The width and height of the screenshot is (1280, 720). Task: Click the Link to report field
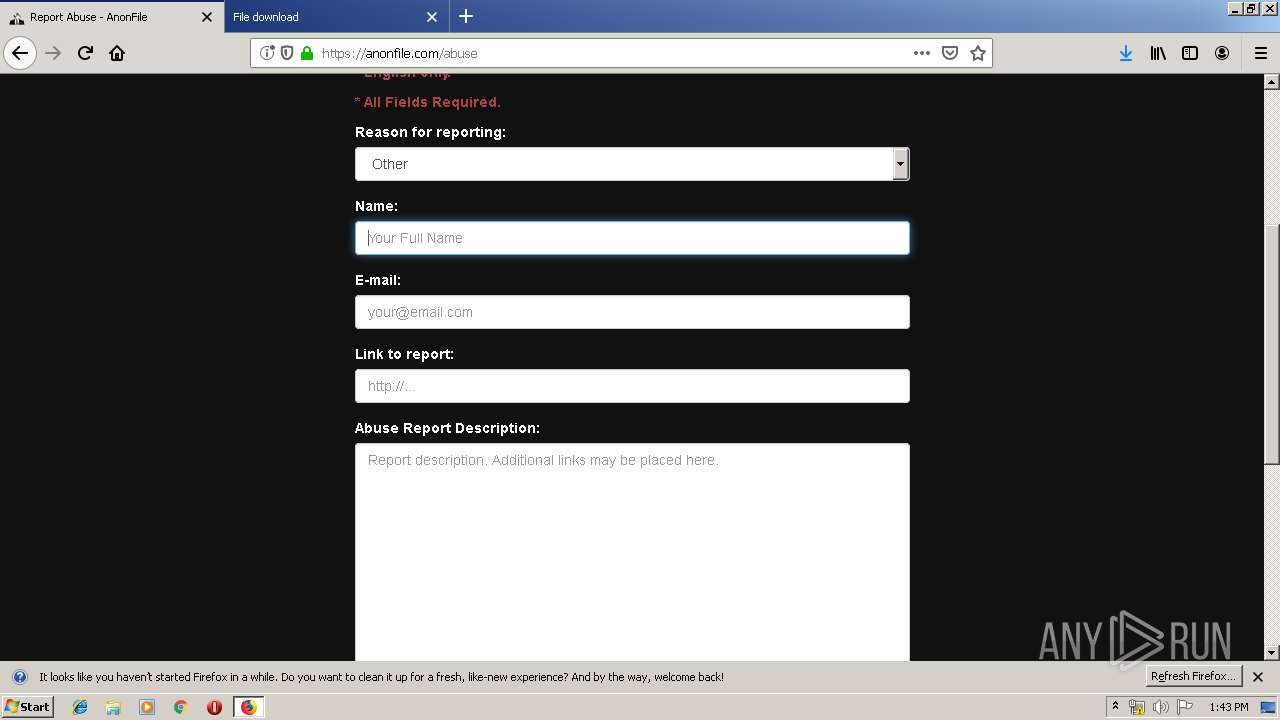(632, 386)
